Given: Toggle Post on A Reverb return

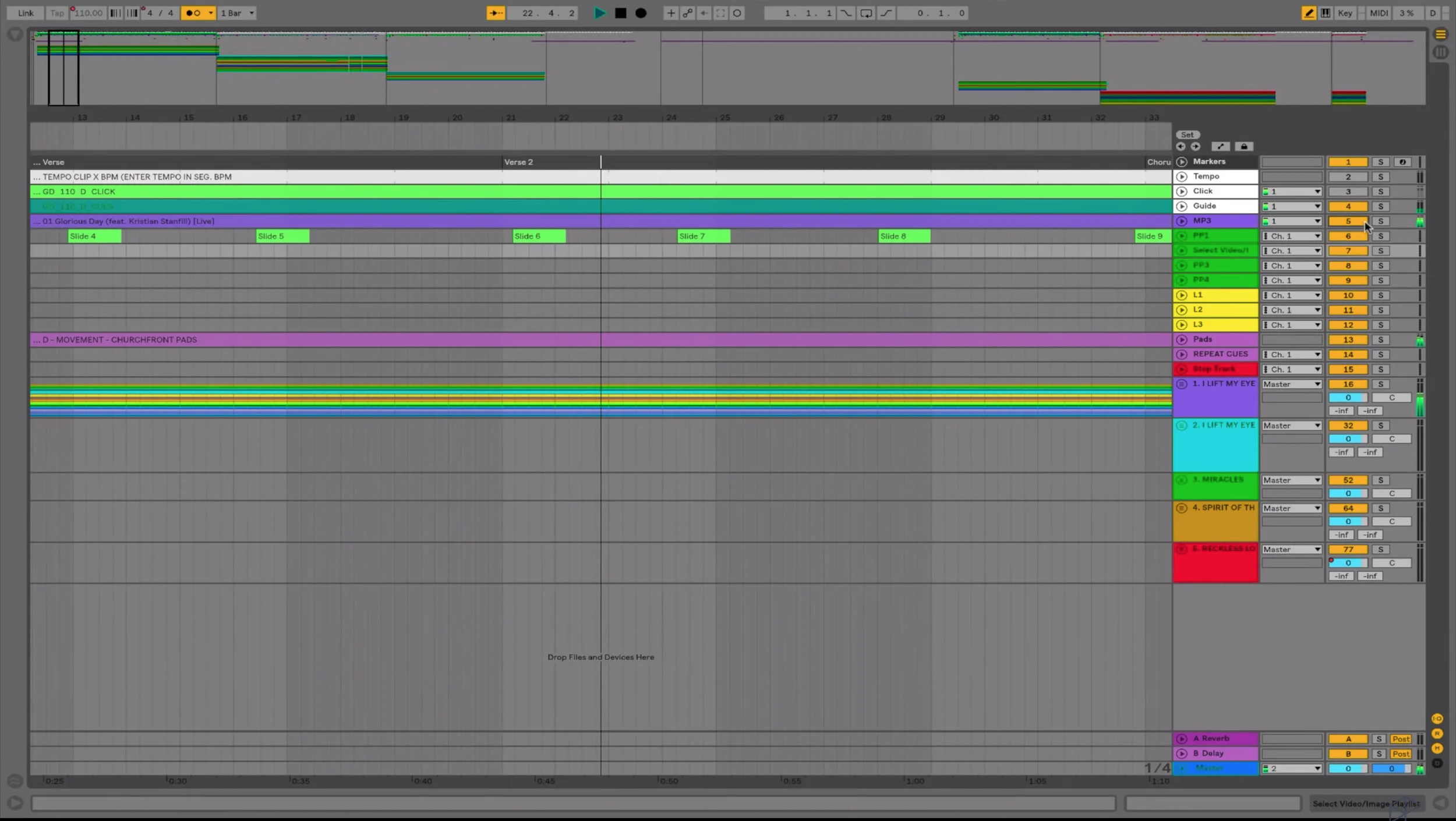Looking at the screenshot, I should pyautogui.click(x=1401, y=739).
